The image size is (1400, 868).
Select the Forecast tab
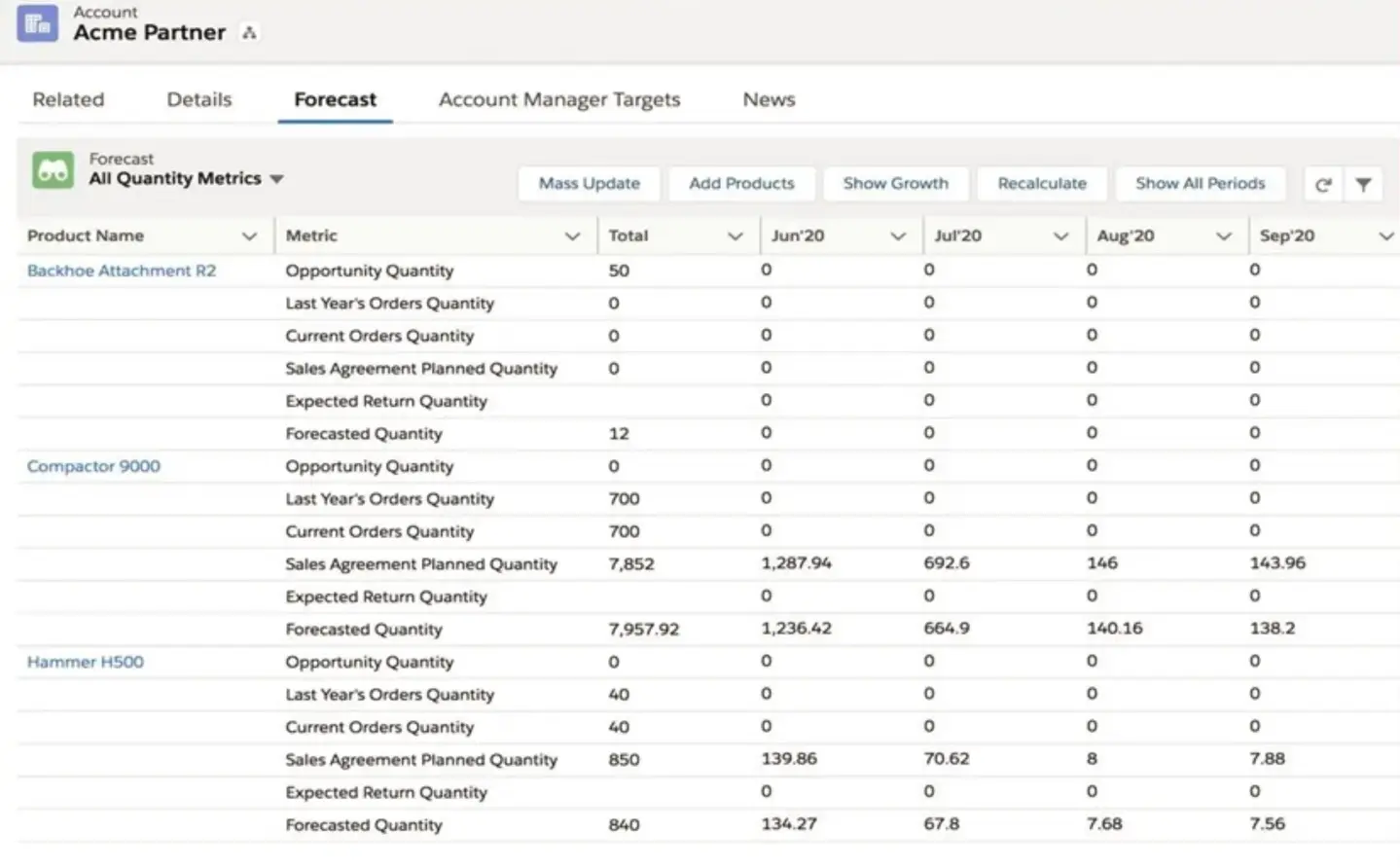point(335,99)
